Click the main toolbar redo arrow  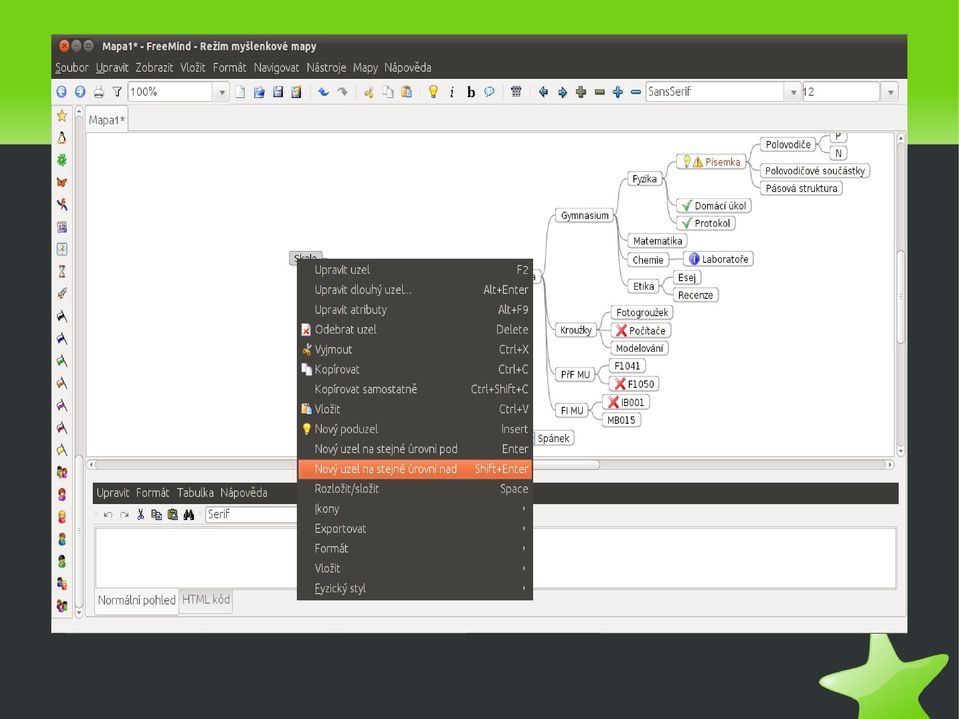coord(342,92)
